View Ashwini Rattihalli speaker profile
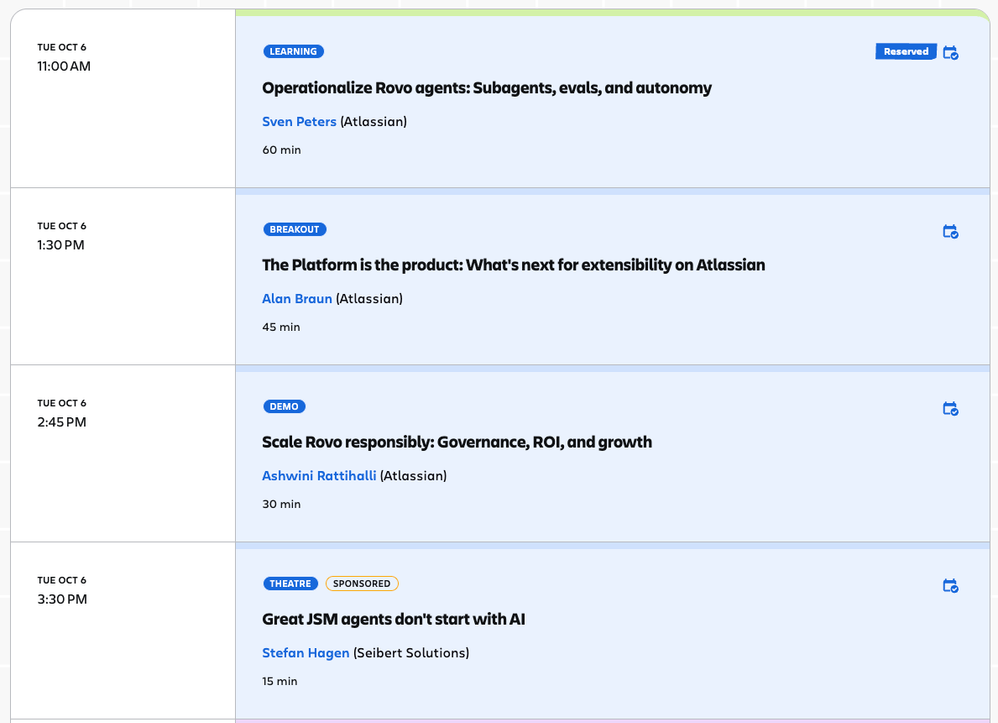The image size is (998, 723). pyautogui.click(x=319, y=475)
